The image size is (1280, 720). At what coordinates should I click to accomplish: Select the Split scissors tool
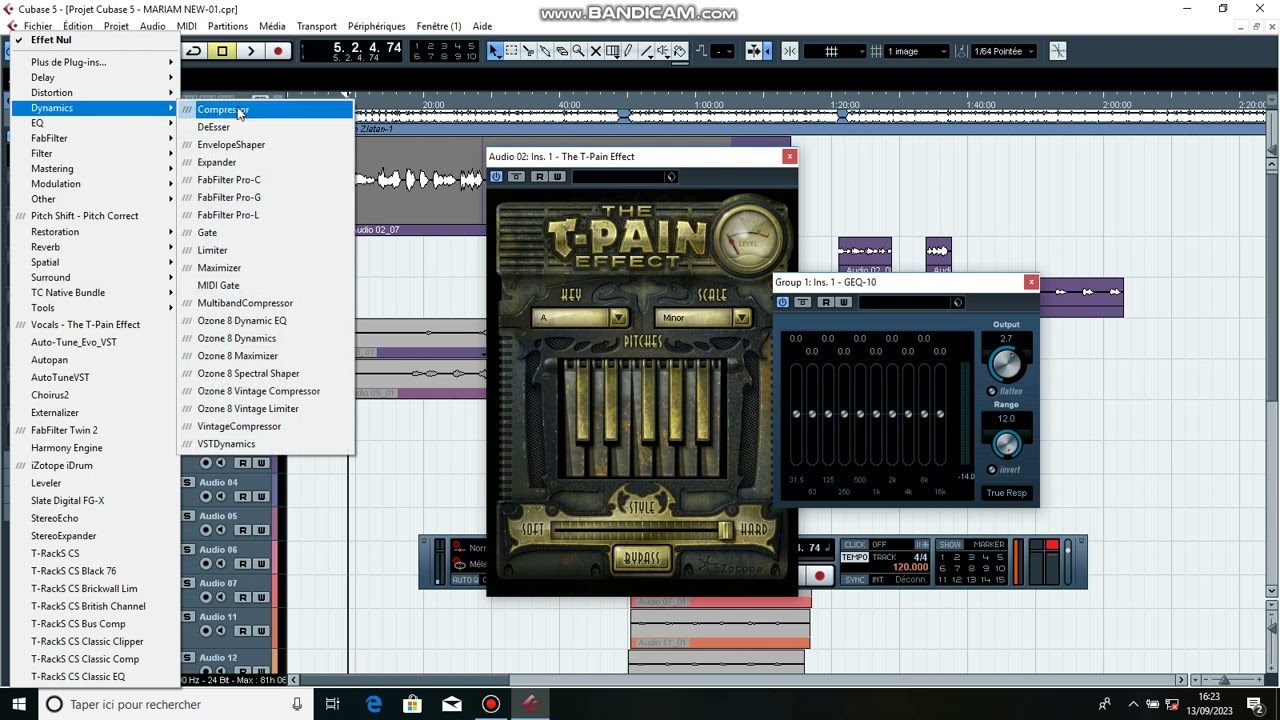tap(527, 51)
